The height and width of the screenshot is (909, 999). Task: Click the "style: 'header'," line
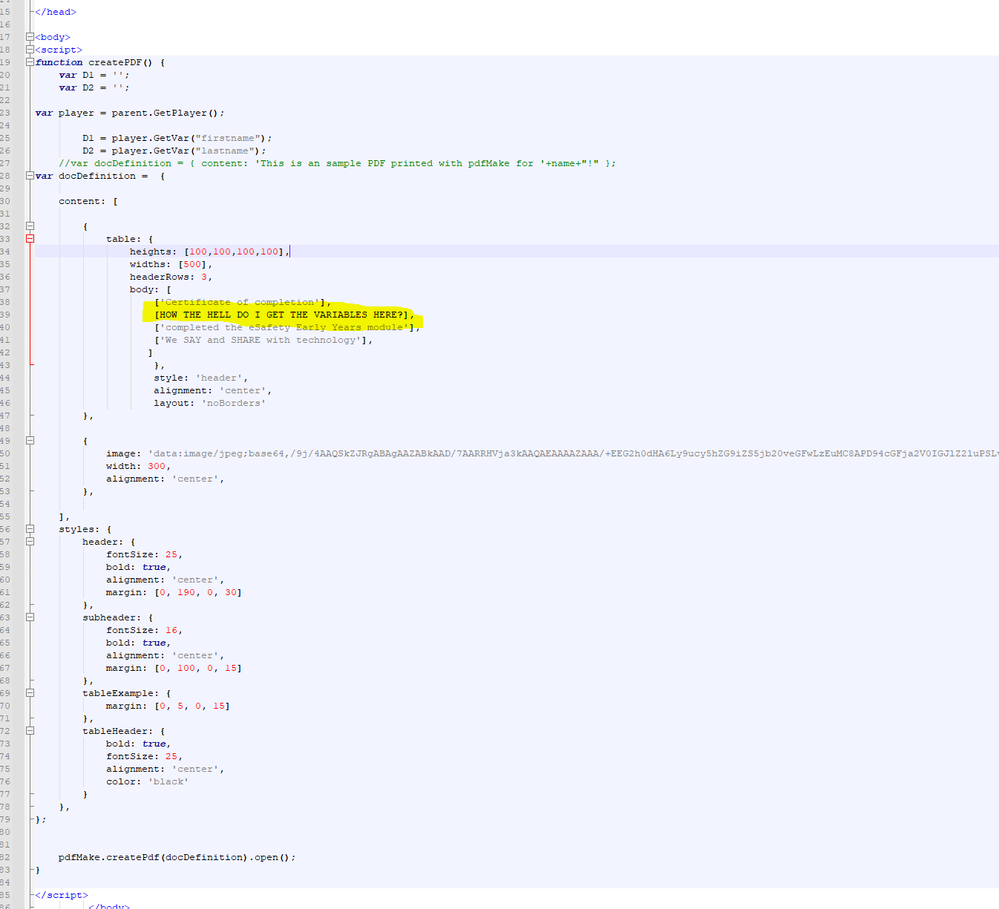201,378
